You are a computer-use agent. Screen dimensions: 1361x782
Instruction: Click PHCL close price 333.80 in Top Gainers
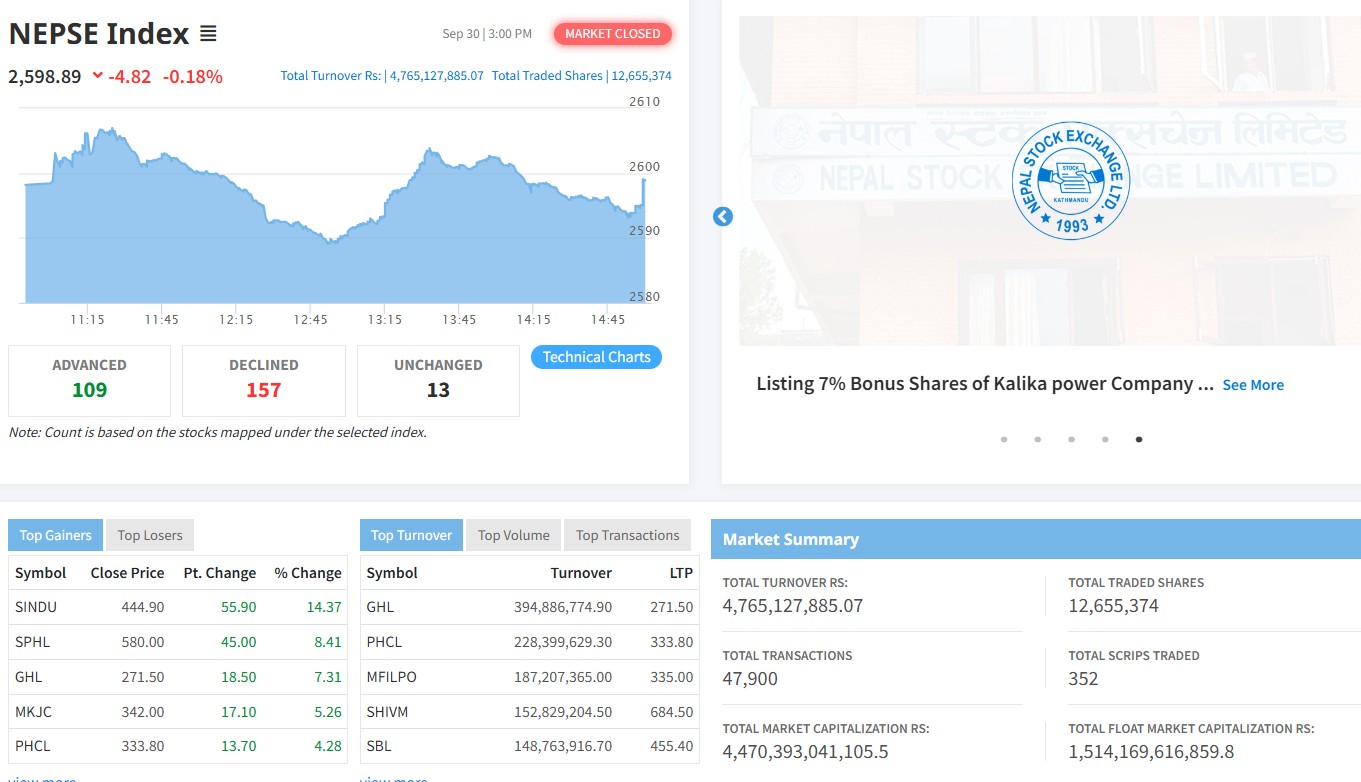(x=141, y=746)
